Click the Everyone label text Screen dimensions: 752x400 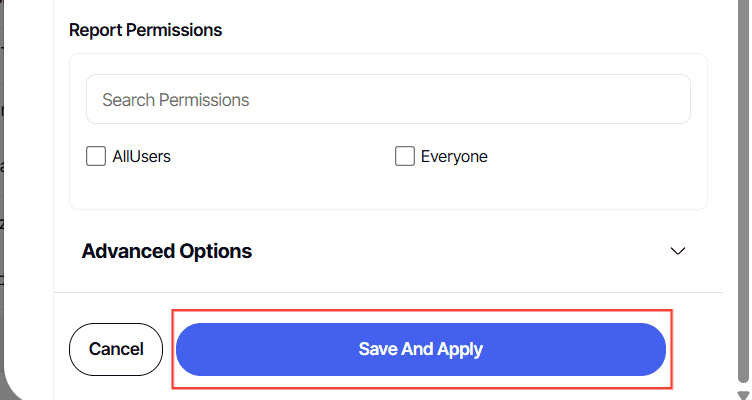(x=454, y=156)
